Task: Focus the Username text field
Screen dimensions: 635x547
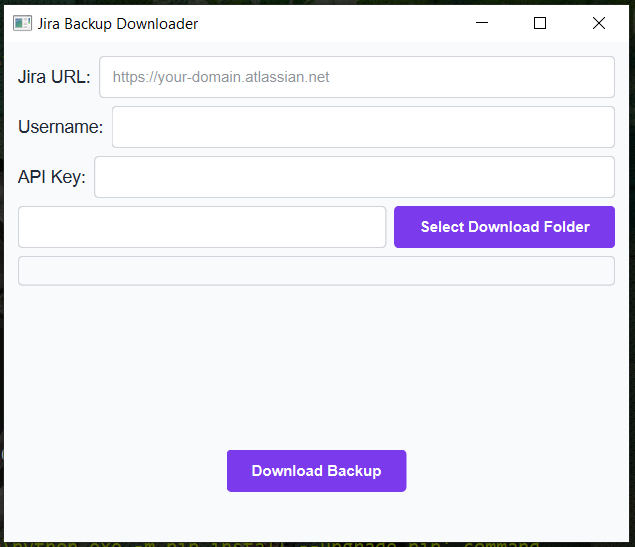Action: 363,127
